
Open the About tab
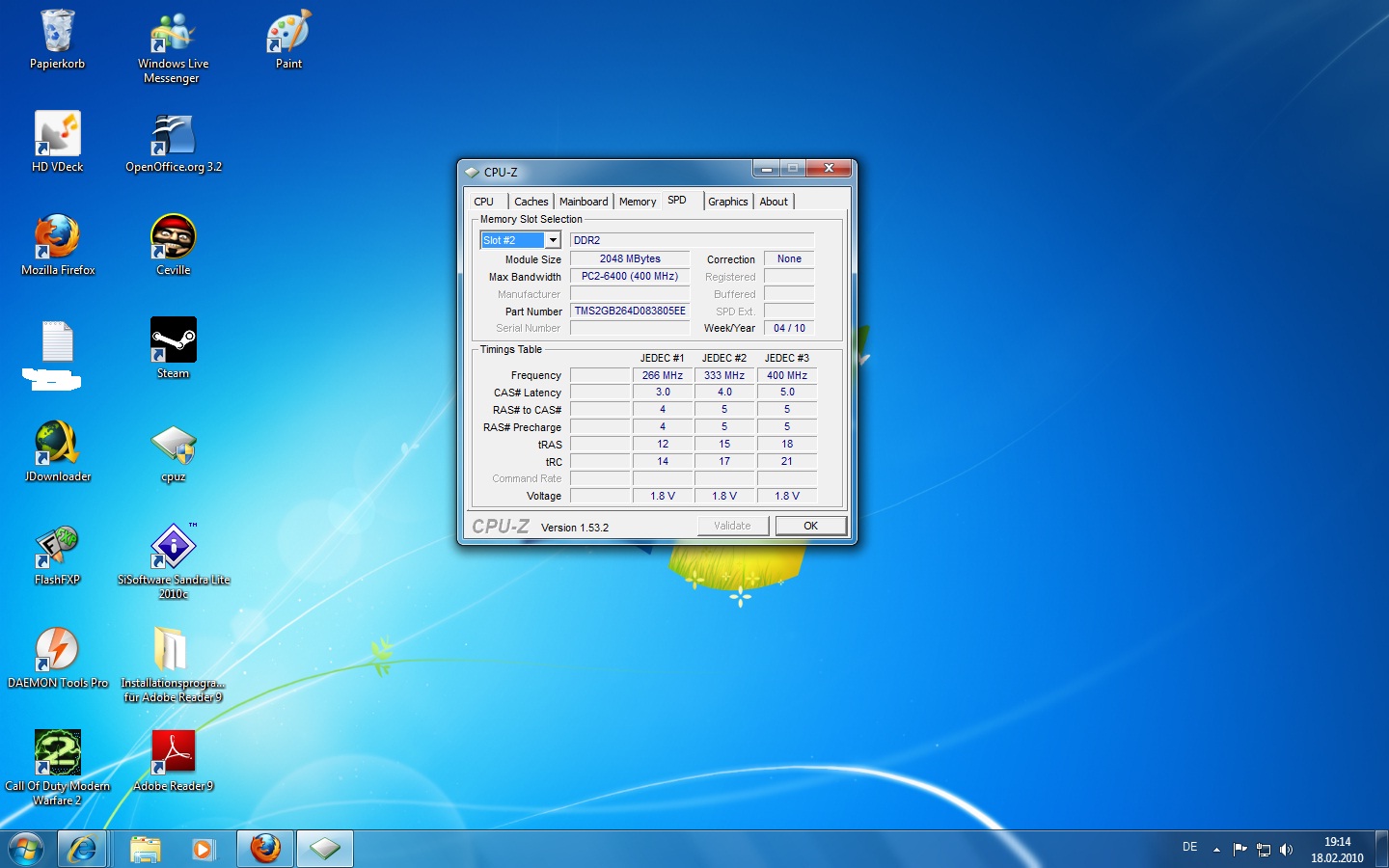coord(774,202)
